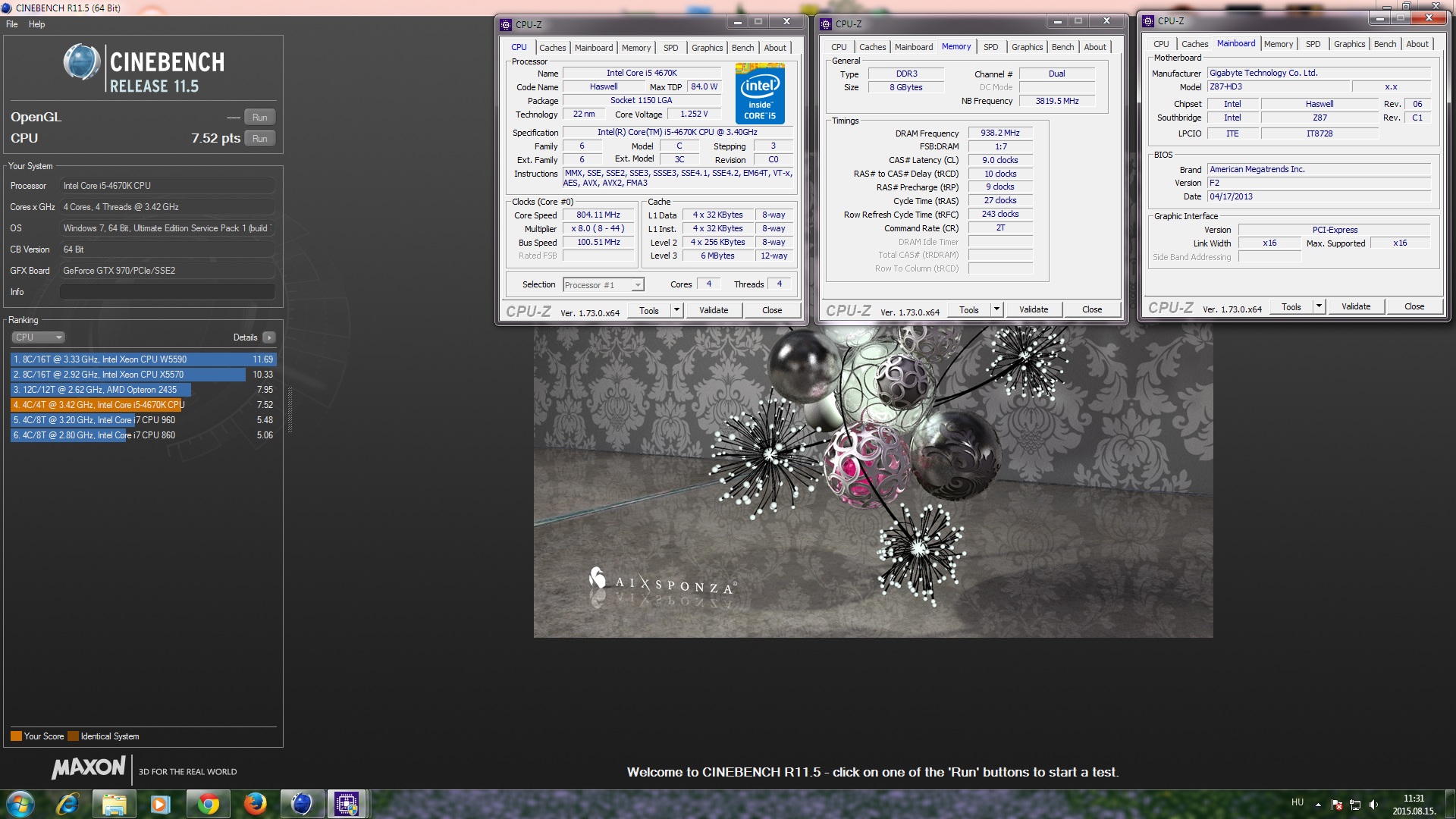This screenshot has height=819, width=1456.
Task: Open the Windows Start menu
Action: point(20,804)
